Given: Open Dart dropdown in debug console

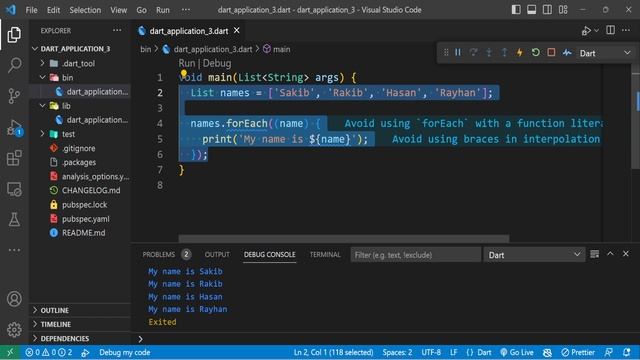Looking at the screenshot, I should click(x=534, y=255).
